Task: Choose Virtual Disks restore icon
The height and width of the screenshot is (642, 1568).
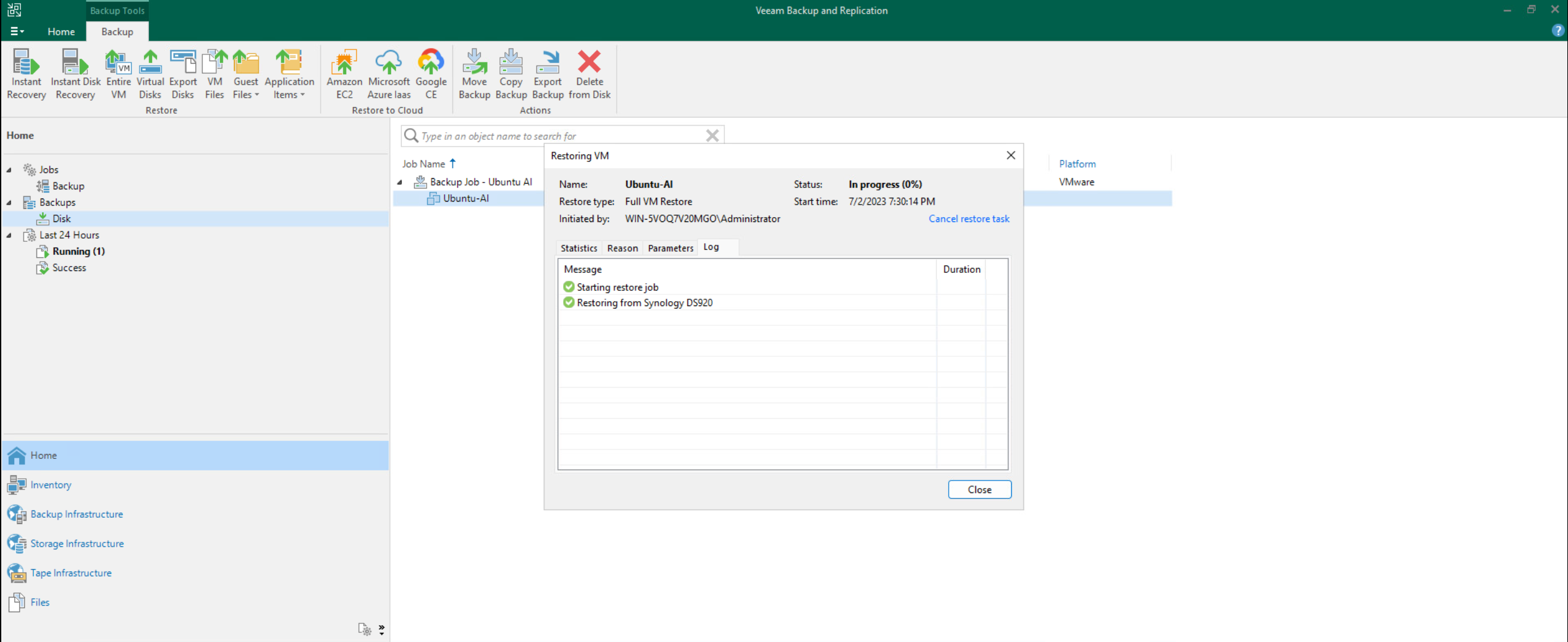Action: point(150,74)
